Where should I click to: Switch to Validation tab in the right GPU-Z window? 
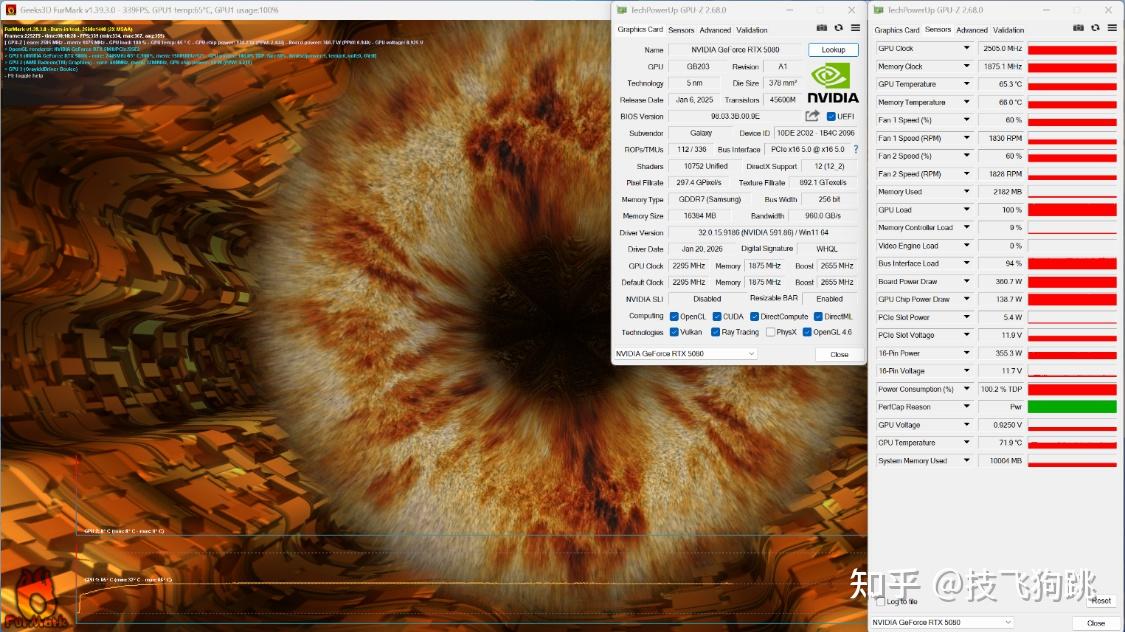[x=1009, y=30]
